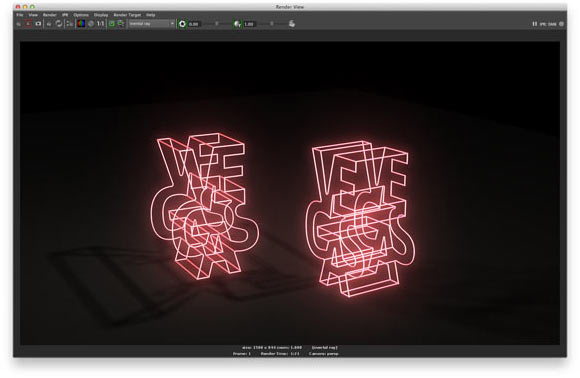Click the IPR stop icon
The image size is (580, 378).
pos(561,24)
